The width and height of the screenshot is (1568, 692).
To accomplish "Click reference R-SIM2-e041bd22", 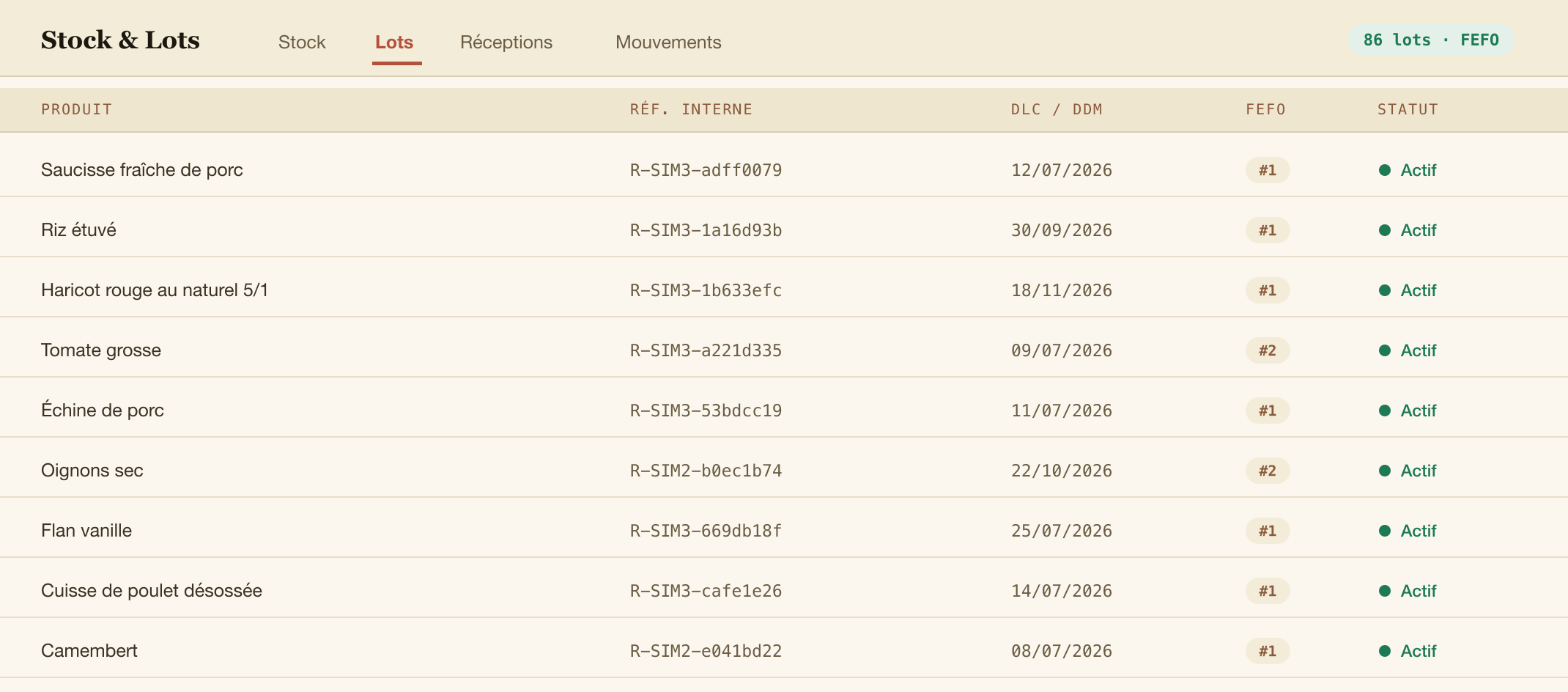I will [706, 651].
